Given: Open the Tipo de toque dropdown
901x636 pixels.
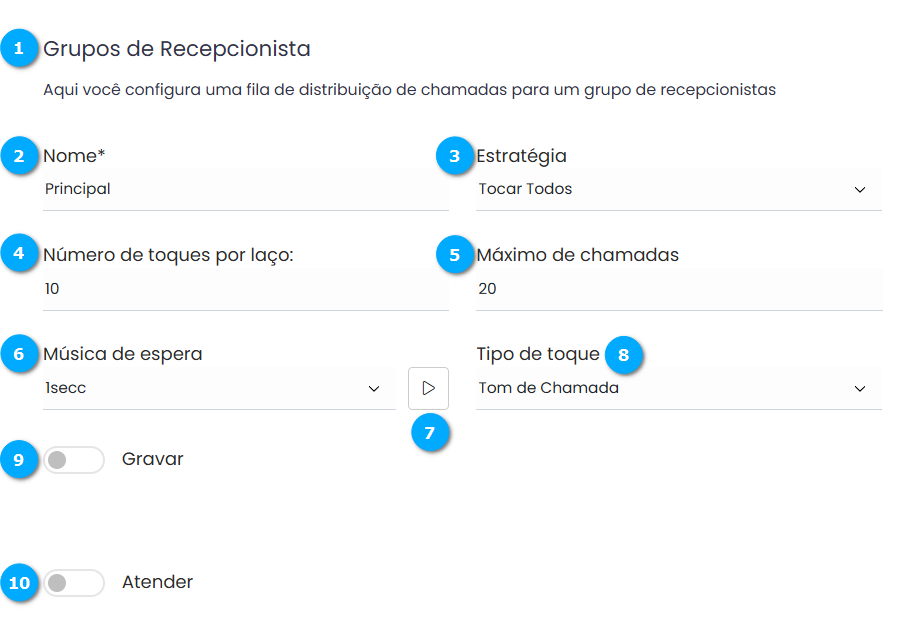Looking at the screenshot, I should tap(678, 388).
